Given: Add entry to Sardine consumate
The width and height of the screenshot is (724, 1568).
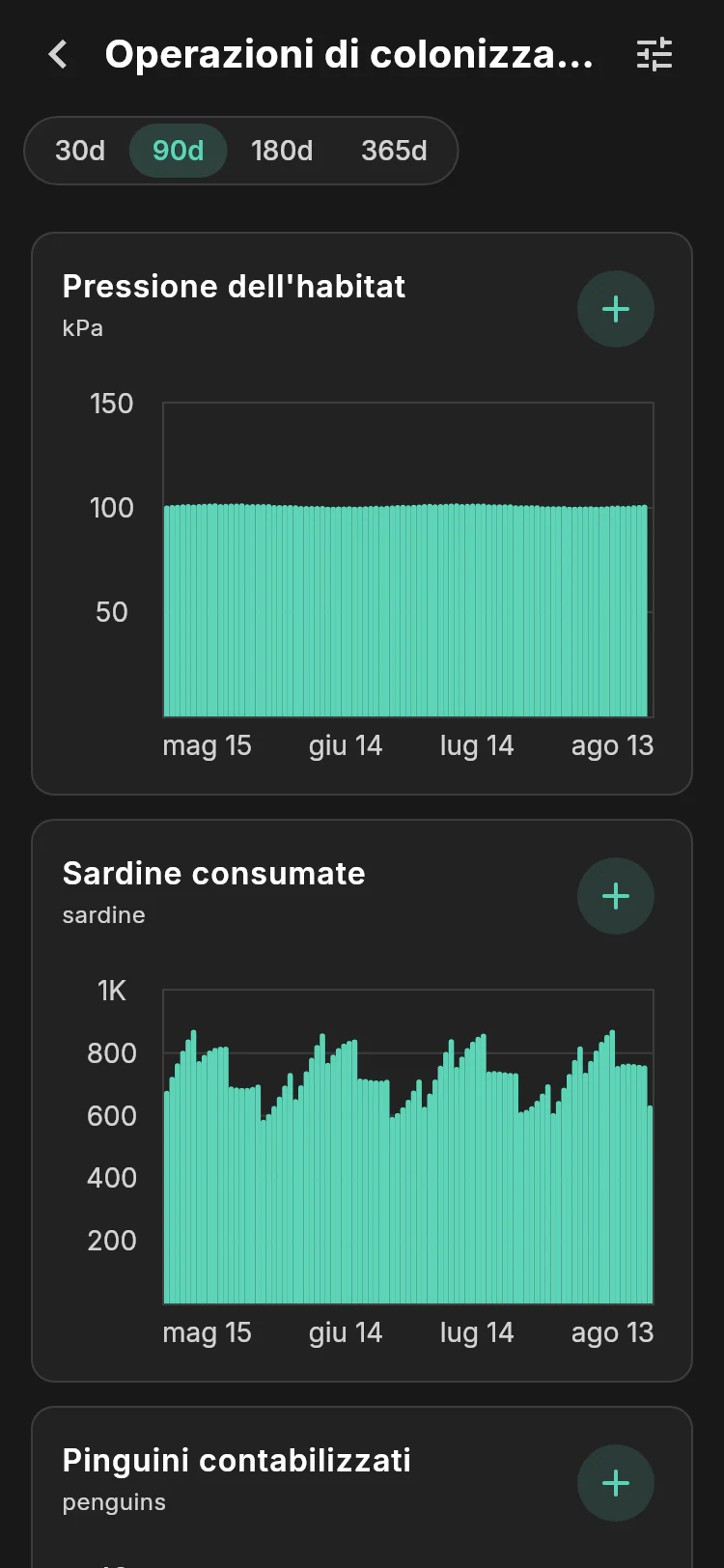Looking at the screenshot, I should (616, 896).
